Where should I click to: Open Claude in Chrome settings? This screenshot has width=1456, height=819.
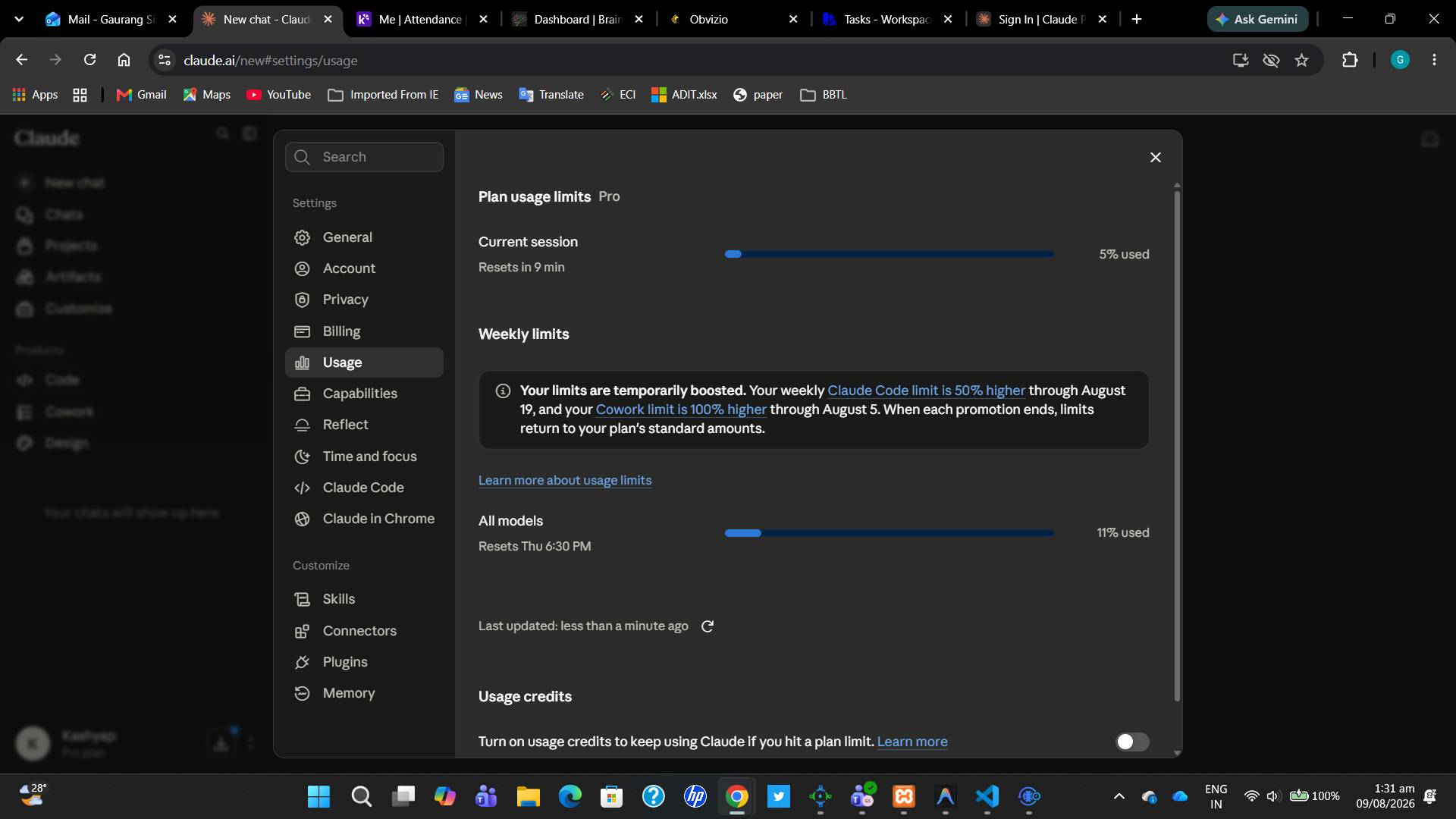click(x=364, y=519)
